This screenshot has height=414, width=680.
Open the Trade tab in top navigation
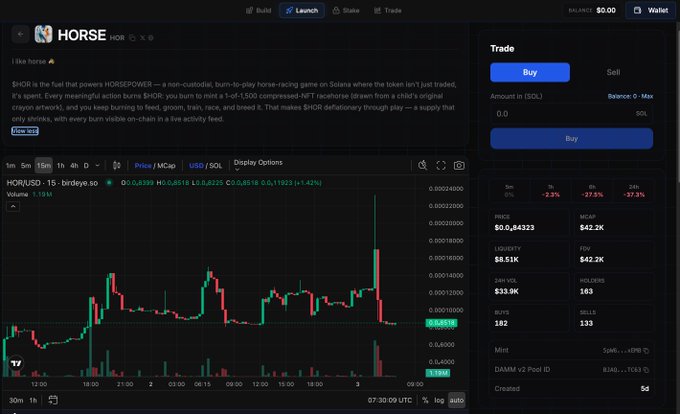388,10
